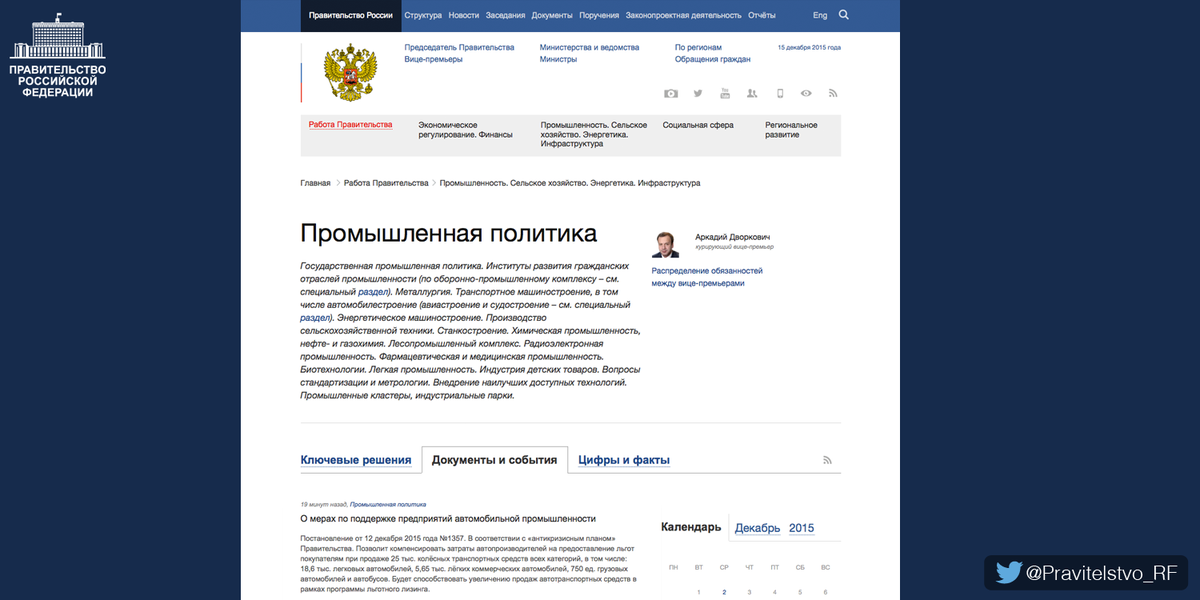
Task: Click the Календарь label
Action: pyautogui.click(x=691, y=528)
